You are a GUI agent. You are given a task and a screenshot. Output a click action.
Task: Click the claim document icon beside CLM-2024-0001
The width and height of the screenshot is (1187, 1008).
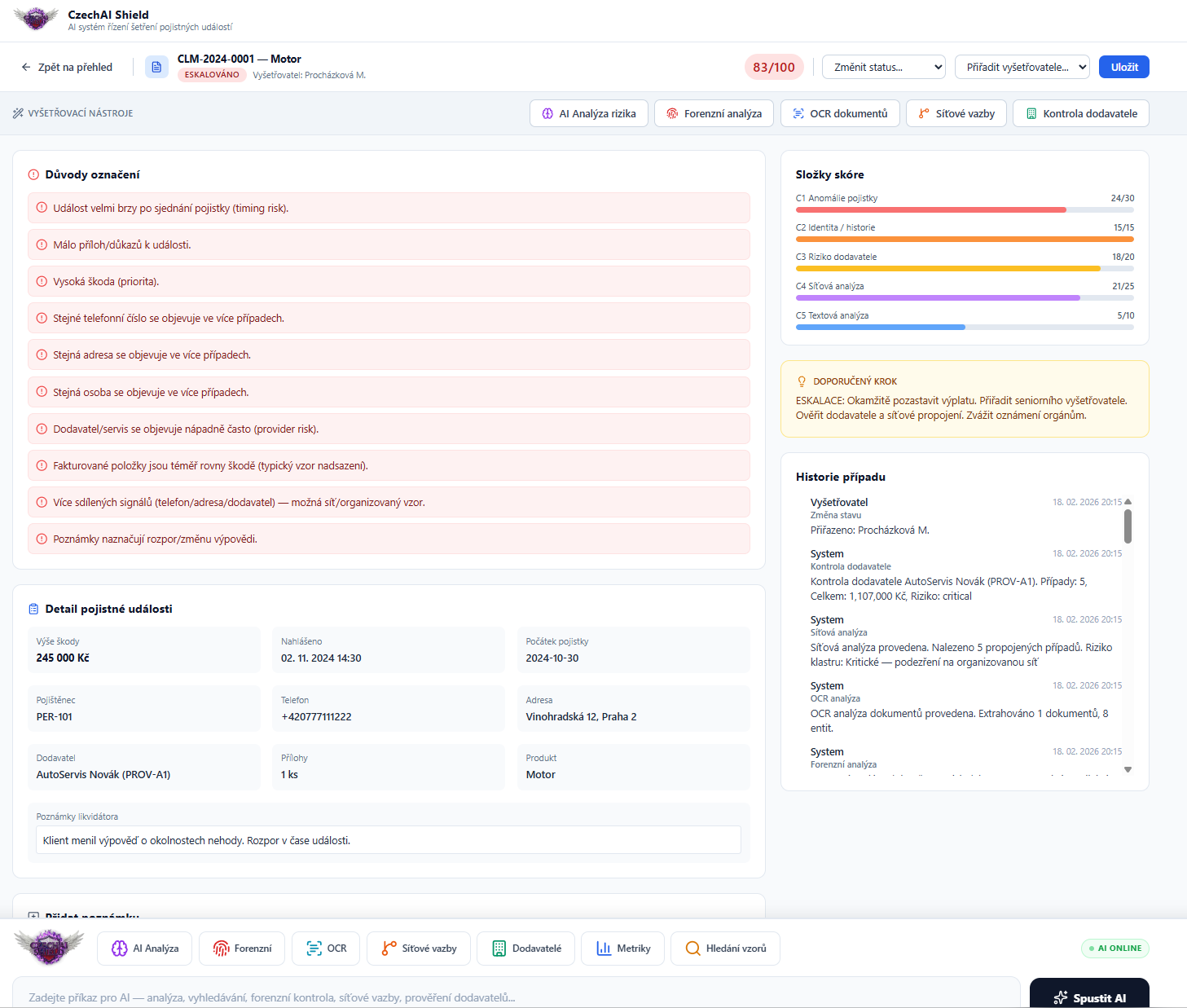click(x=156, y=67)
